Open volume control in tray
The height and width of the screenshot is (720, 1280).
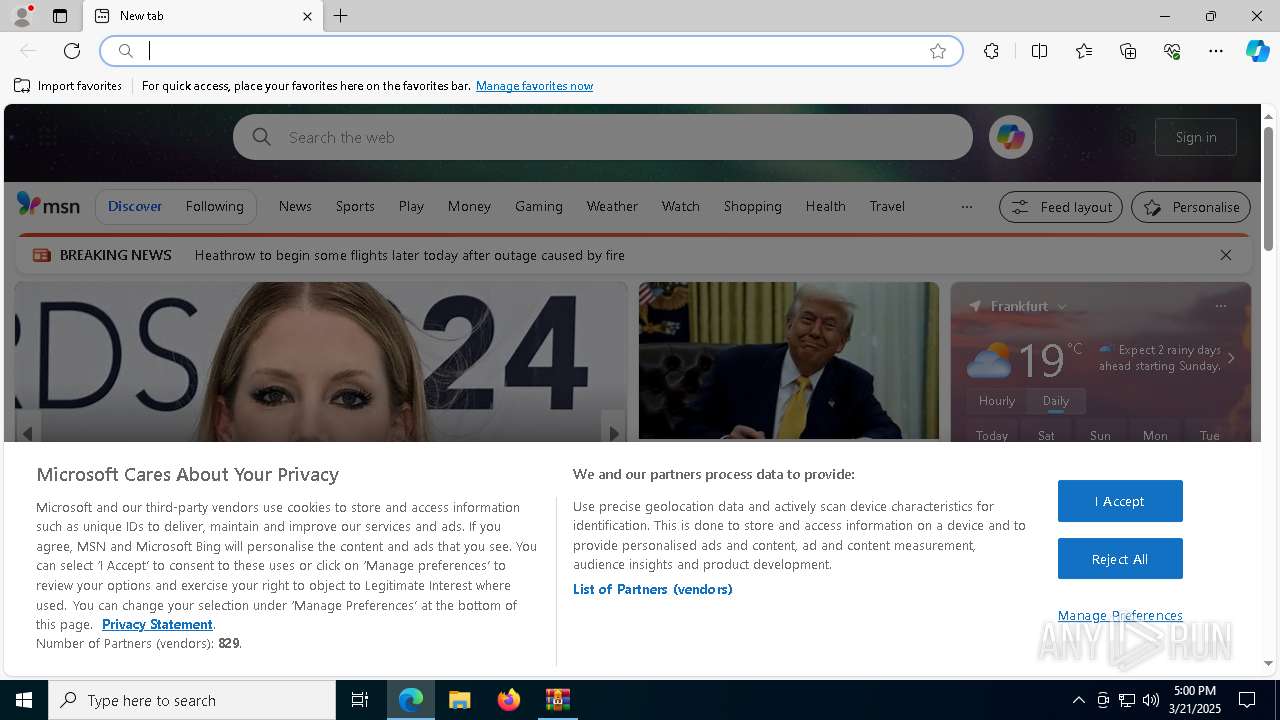click(1150, 700)
